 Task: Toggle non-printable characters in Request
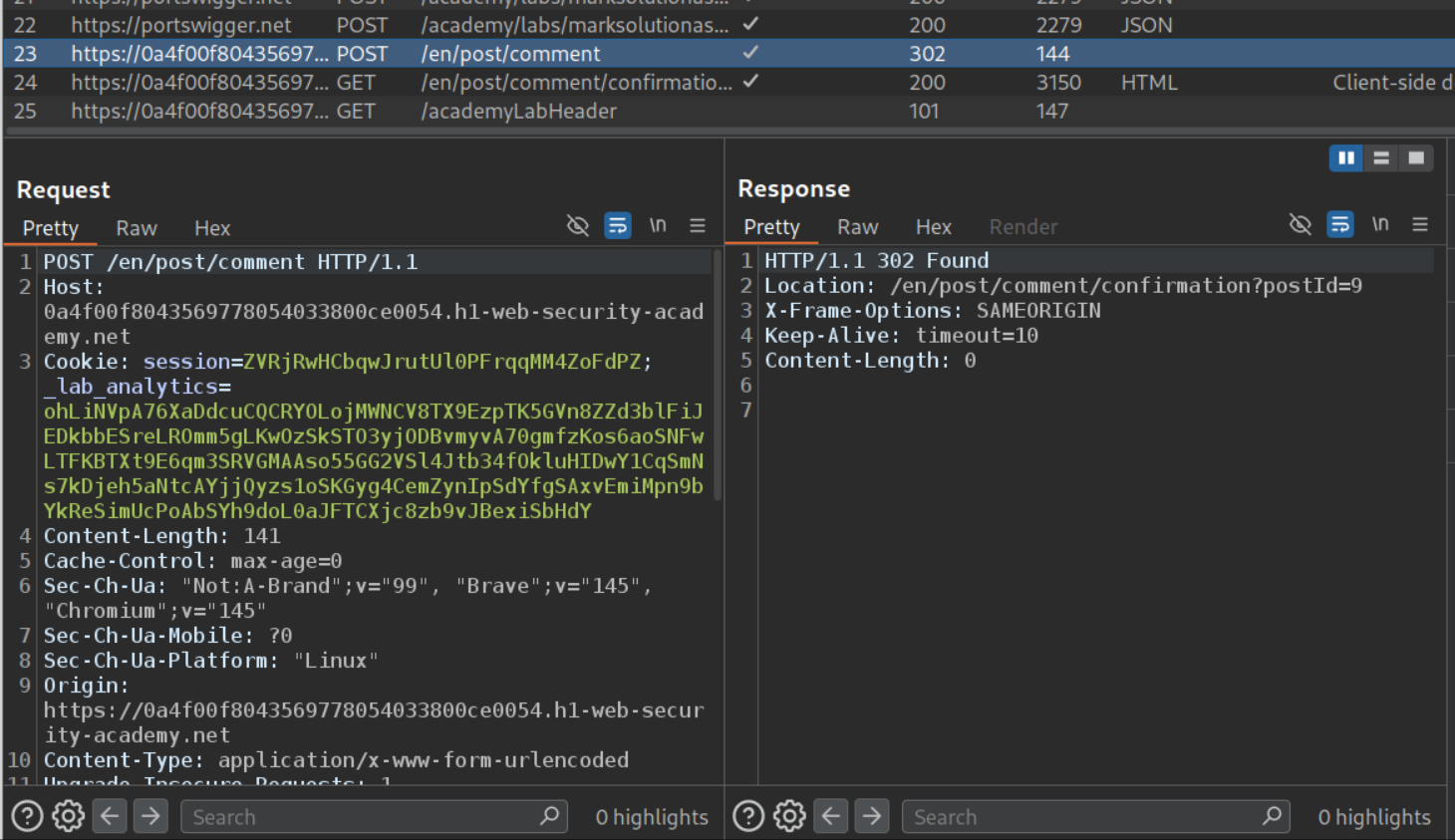pos(658,226)
